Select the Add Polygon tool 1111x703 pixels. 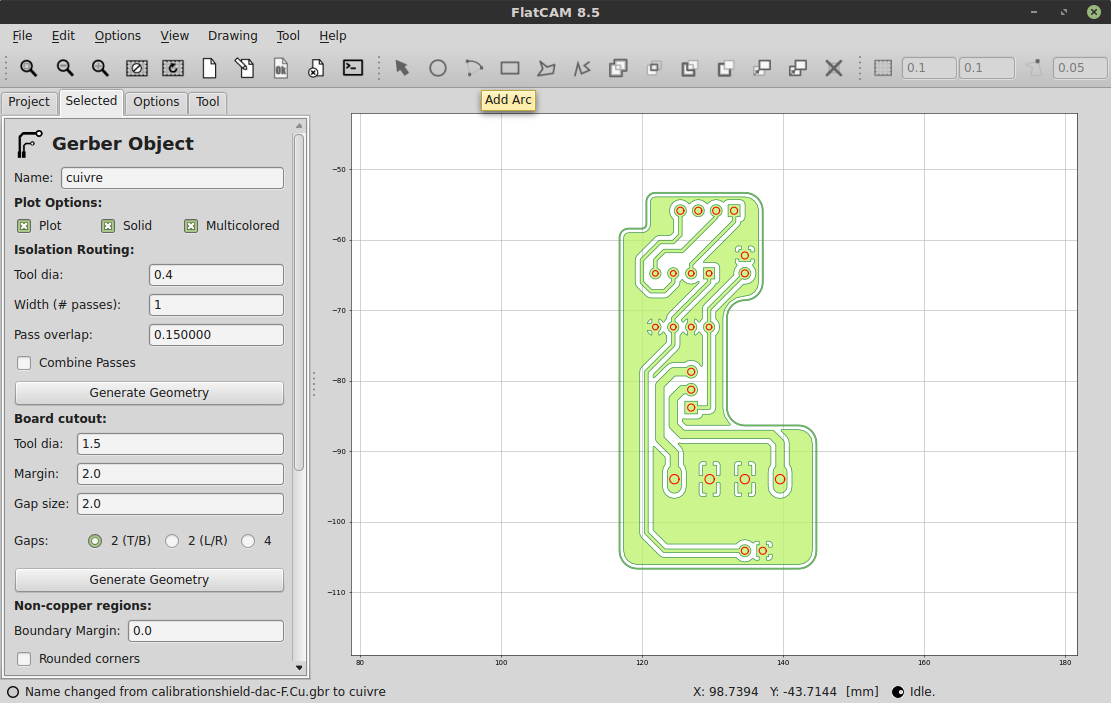546,68
